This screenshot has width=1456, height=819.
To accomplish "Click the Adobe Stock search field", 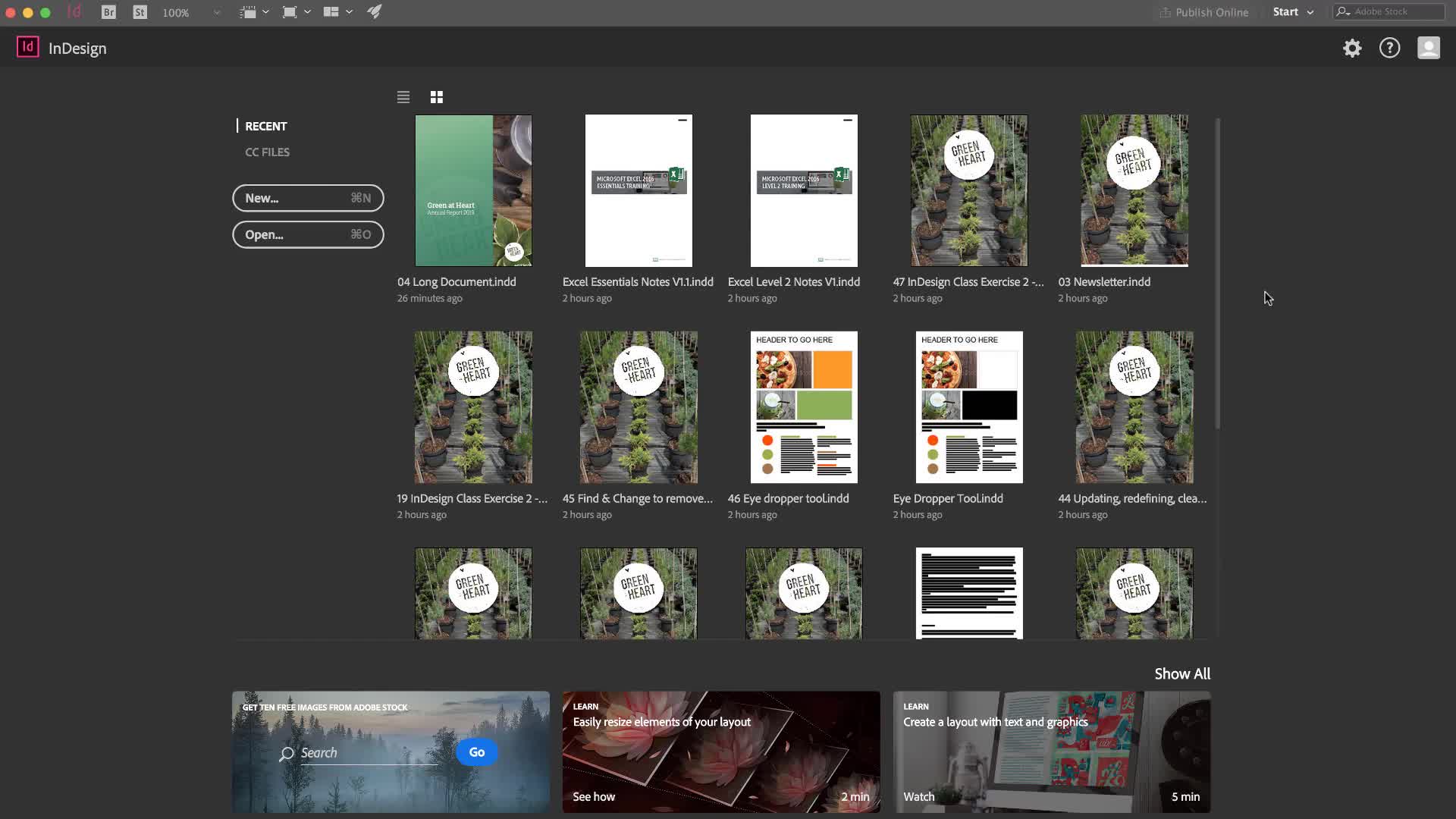I will pyautogui.click(x=1389, y=12).
